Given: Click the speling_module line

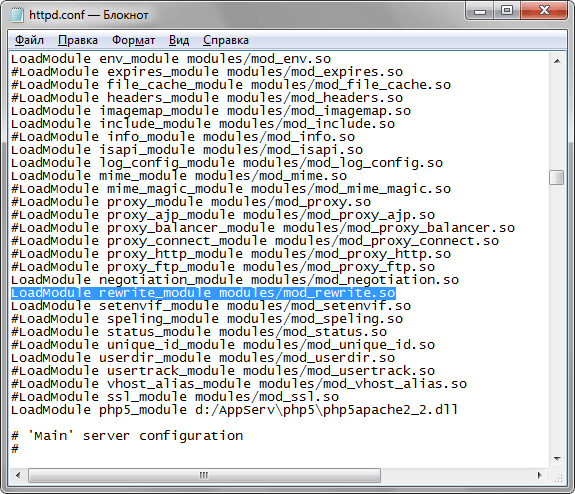Looking at the screenshot, I should [207, 319].
